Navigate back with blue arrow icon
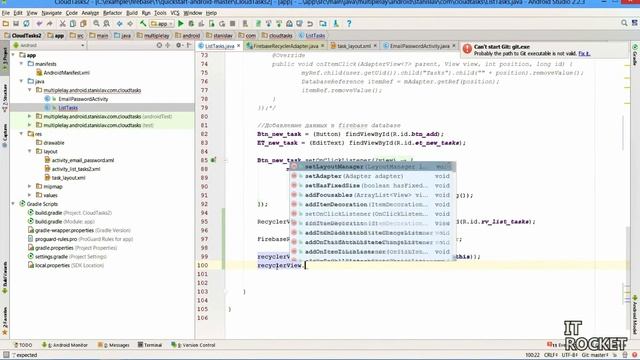 pyautogui.click(x=120, y=24)
